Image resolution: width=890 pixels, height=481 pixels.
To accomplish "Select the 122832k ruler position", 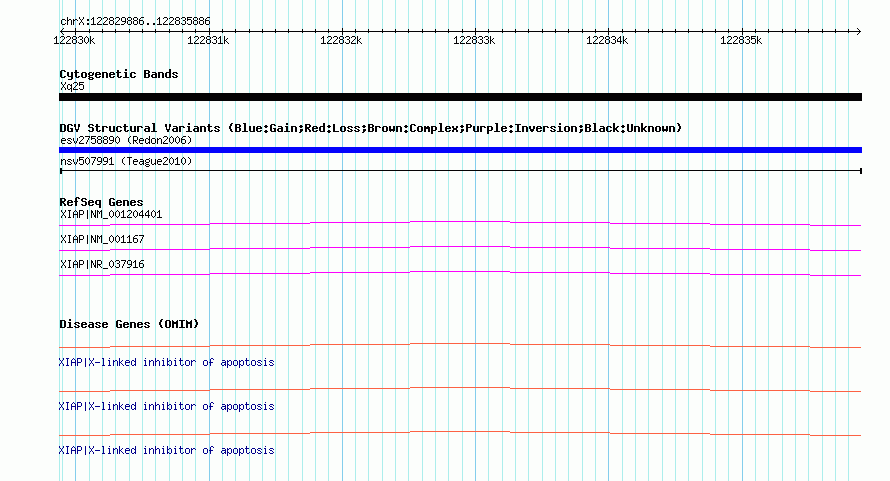I will [341, 40].
